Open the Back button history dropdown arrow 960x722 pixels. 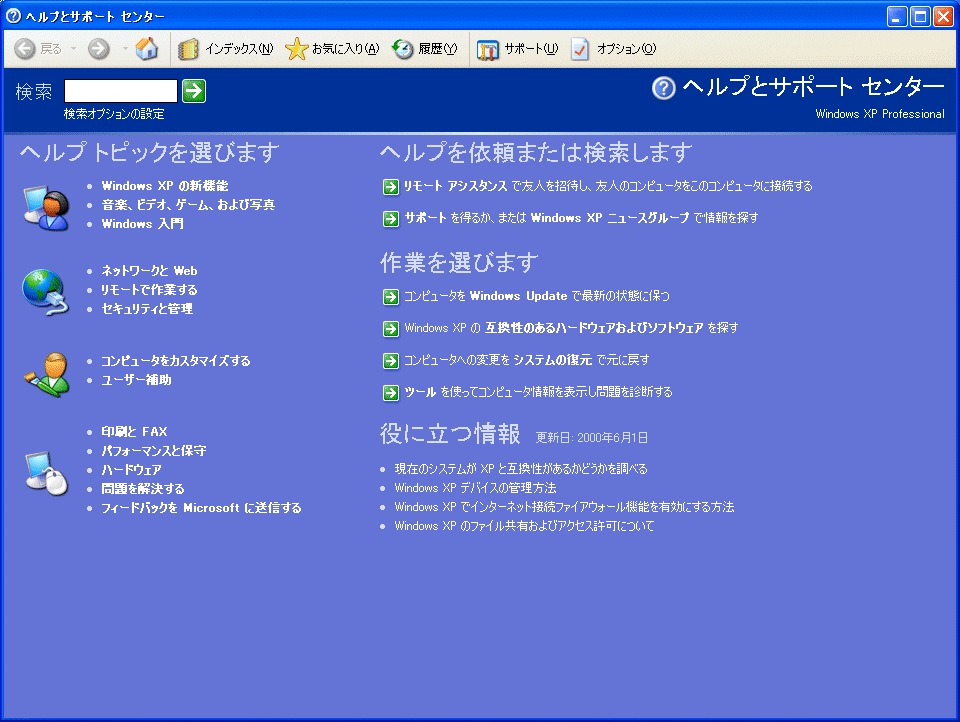click(73, 48)
